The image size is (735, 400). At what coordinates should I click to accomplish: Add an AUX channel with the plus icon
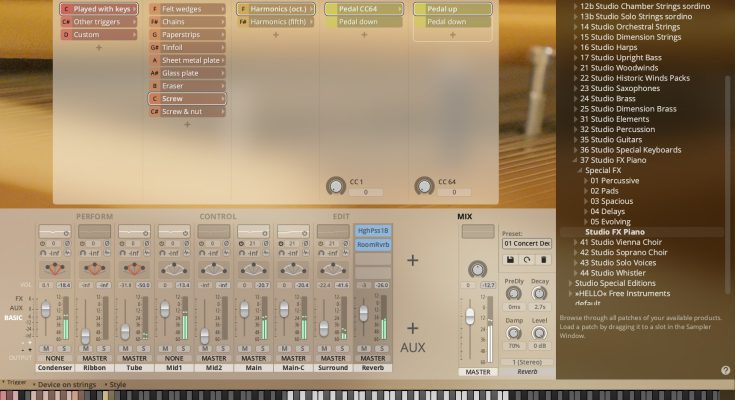click(x=414, y=328)
